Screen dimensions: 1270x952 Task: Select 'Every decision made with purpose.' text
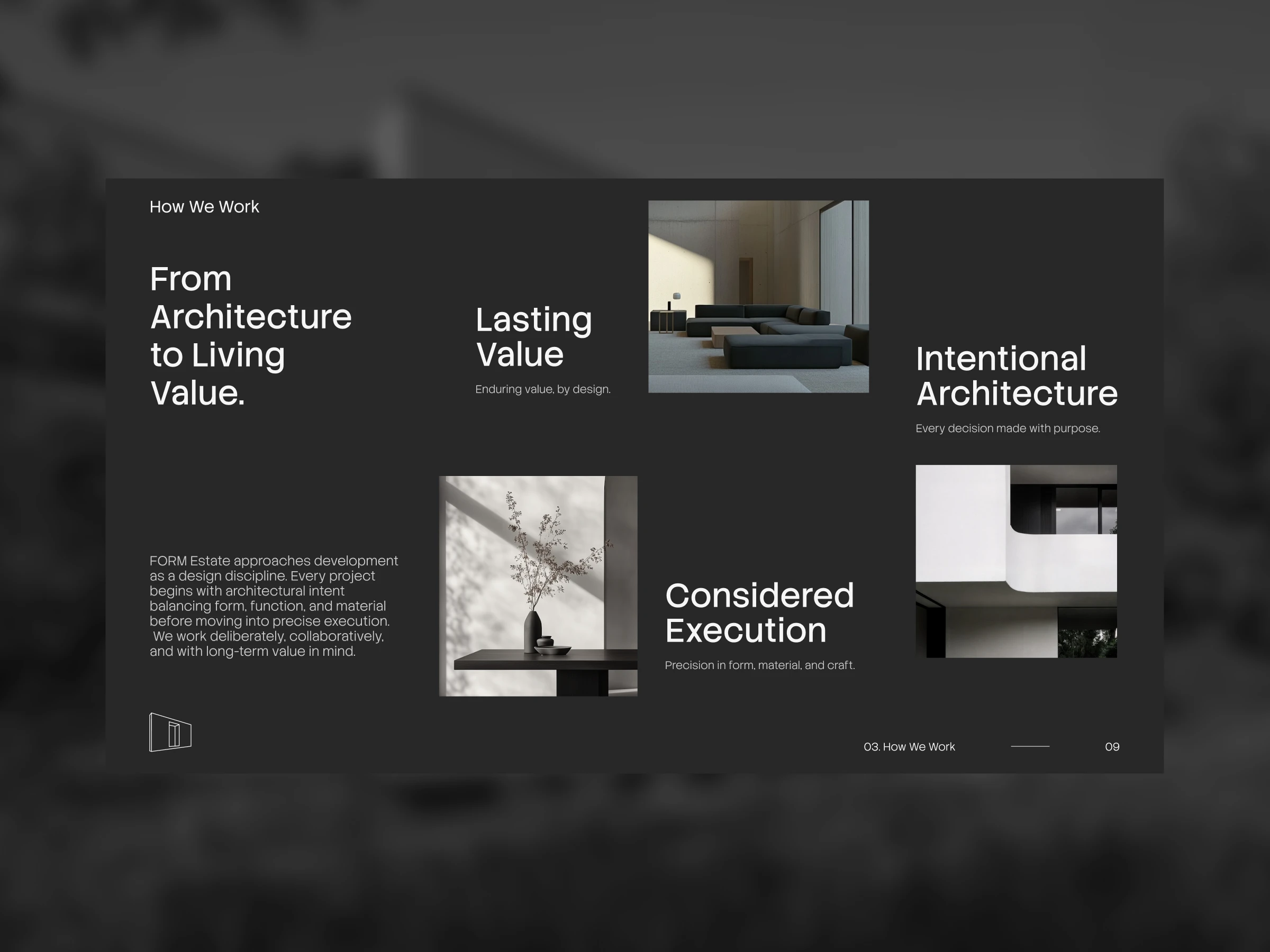pyautogui.click(x=1008, y=428)
